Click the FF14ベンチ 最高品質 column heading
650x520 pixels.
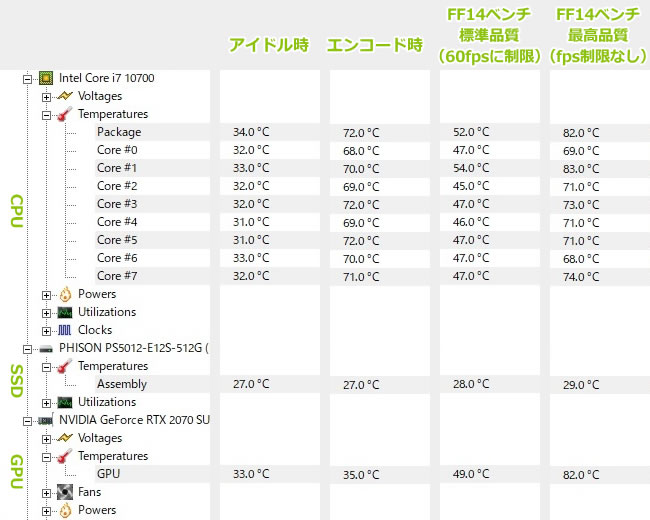598,35
